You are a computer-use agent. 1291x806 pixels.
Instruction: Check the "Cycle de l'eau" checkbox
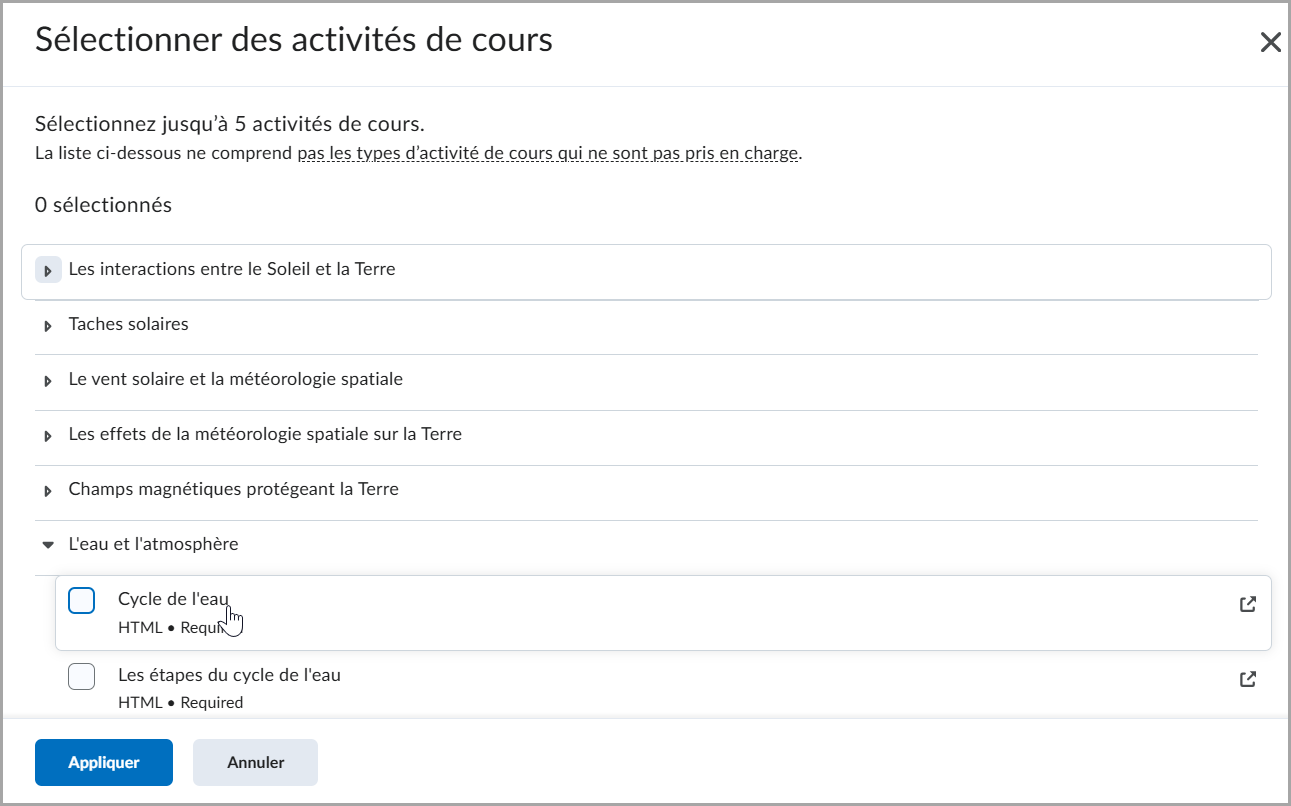click(x=81, y=600)
